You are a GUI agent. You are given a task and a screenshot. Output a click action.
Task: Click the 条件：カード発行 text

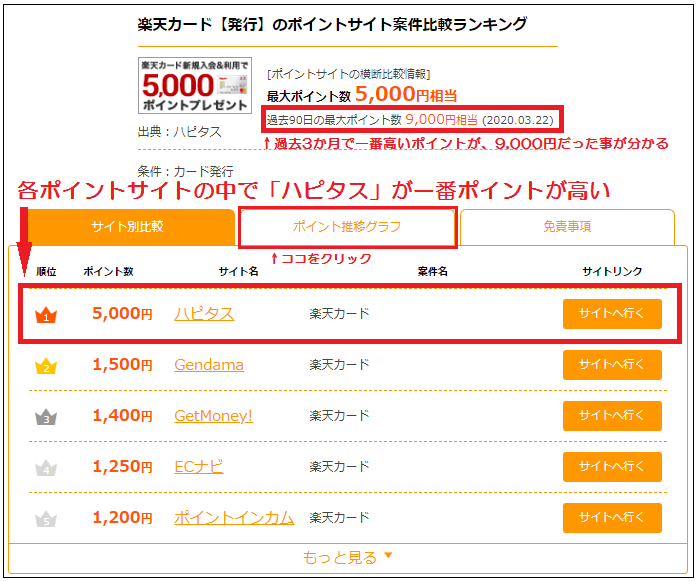185,171
